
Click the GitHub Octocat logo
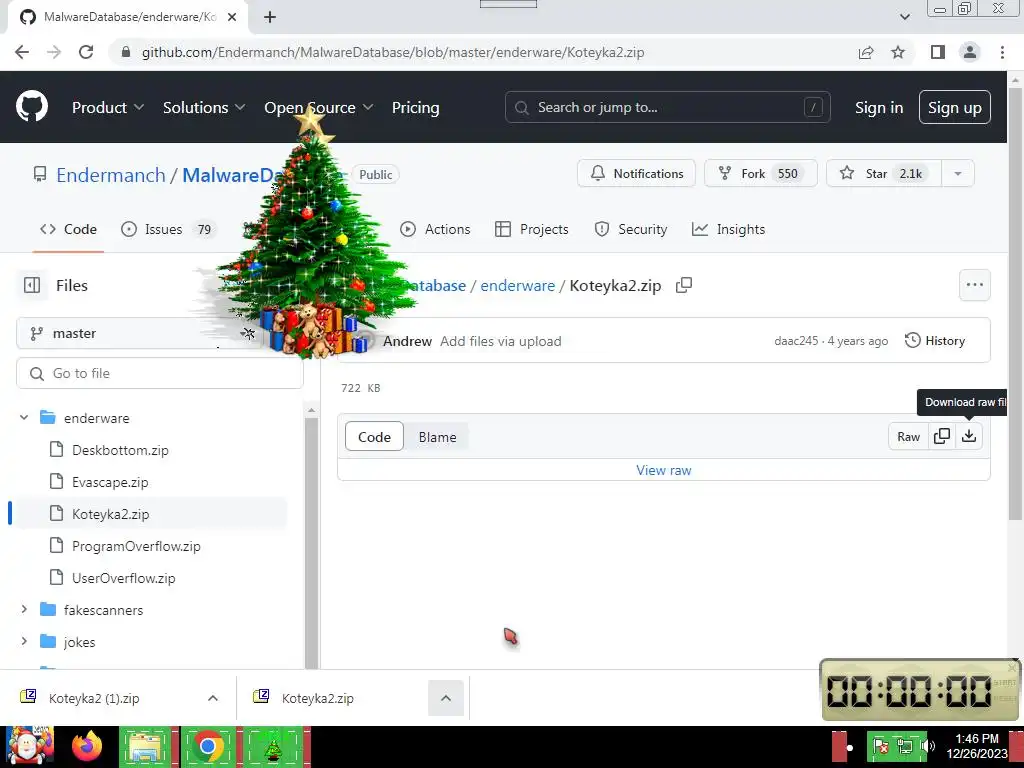[x=31, y=107]
